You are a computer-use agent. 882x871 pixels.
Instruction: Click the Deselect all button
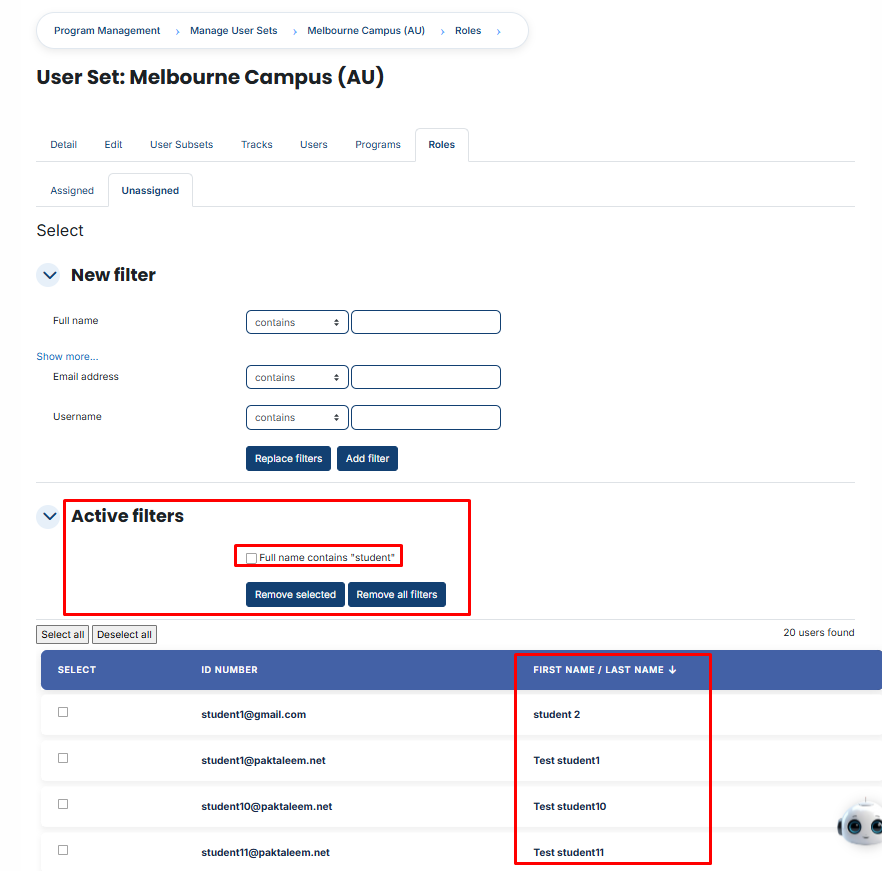point(124,635)
